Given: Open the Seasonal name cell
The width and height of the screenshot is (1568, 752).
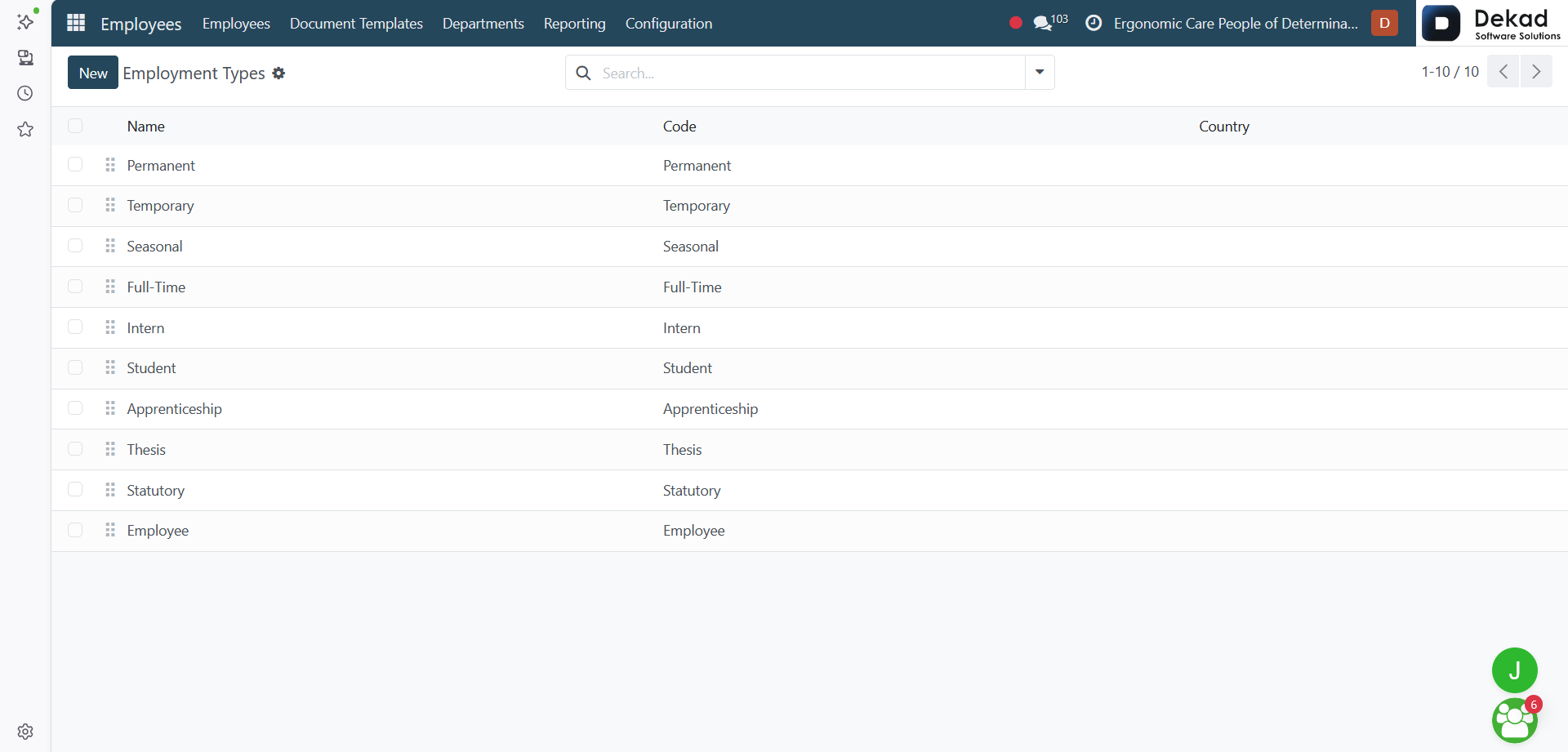Looking at the screenshot, I should [154, 247].
